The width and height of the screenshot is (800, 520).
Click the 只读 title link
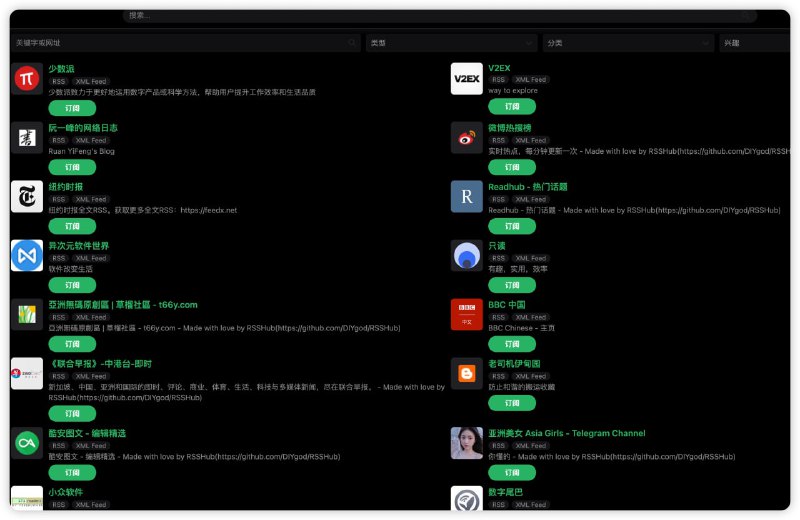[x=497, y=246]
